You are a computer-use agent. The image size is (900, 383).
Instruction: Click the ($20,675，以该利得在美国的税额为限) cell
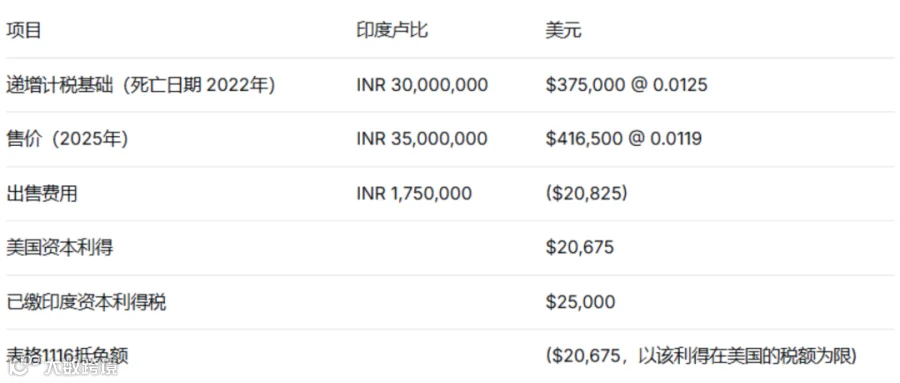coord(701,356)
